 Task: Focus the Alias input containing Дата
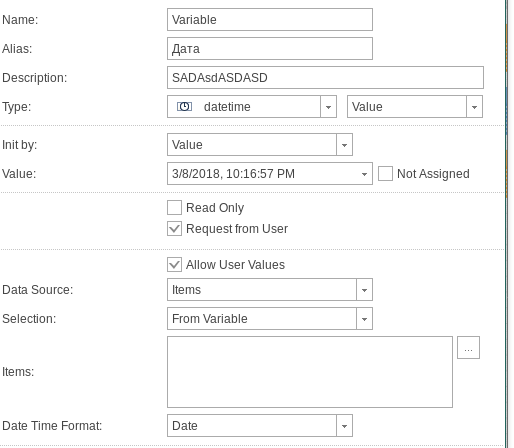(x=270, y=49)
